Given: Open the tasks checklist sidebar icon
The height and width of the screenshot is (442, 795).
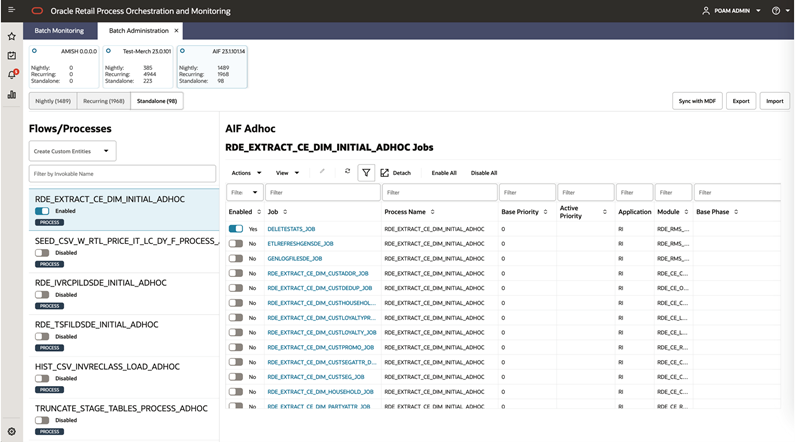Looking at the screenshot, I should pos(12,56).
